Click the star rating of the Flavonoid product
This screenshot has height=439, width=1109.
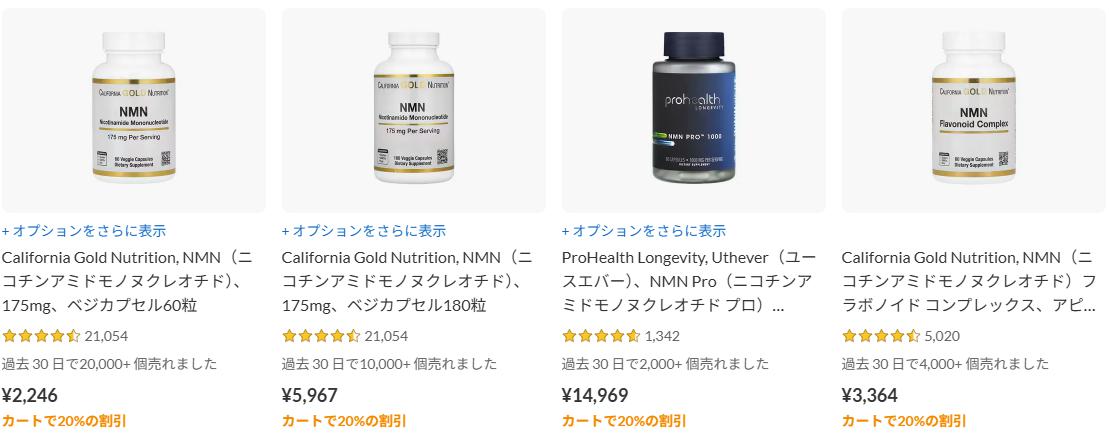click(881, 336)
